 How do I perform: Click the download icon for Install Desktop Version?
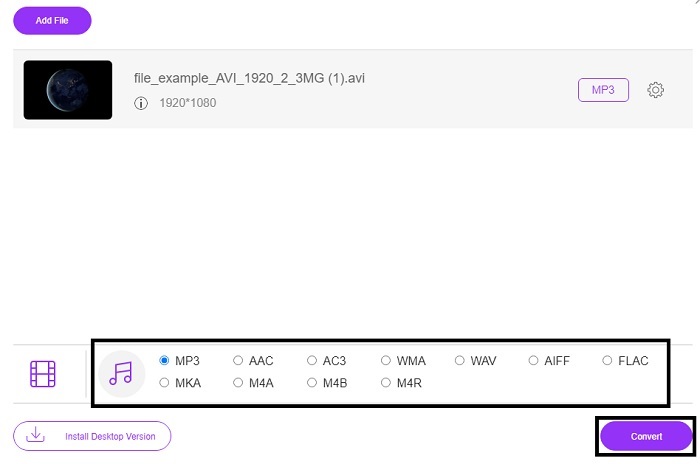pyautogui.click(x=36, y=435)
